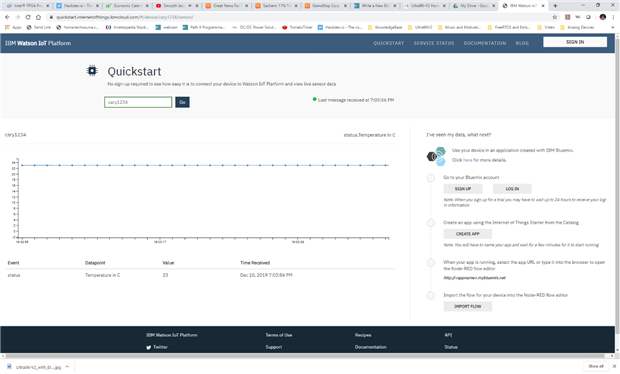Image resolution: width=620 pixels, height=374 pixels.
Task: Open the Analog Devices bookmarks folder
Action: pos(577,27)
